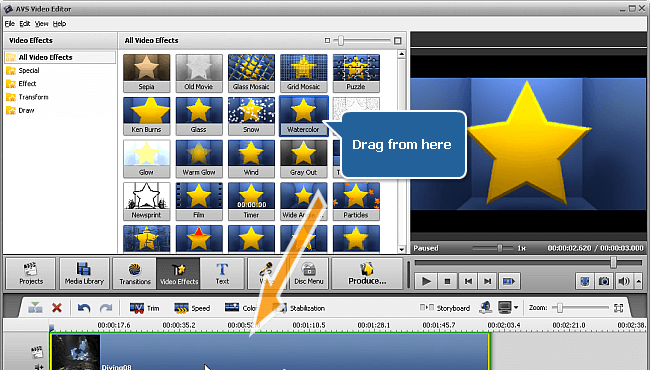Delete the selected timeline item
The height and width of the screenshot is (370, 650).
[x=57, y=308]
